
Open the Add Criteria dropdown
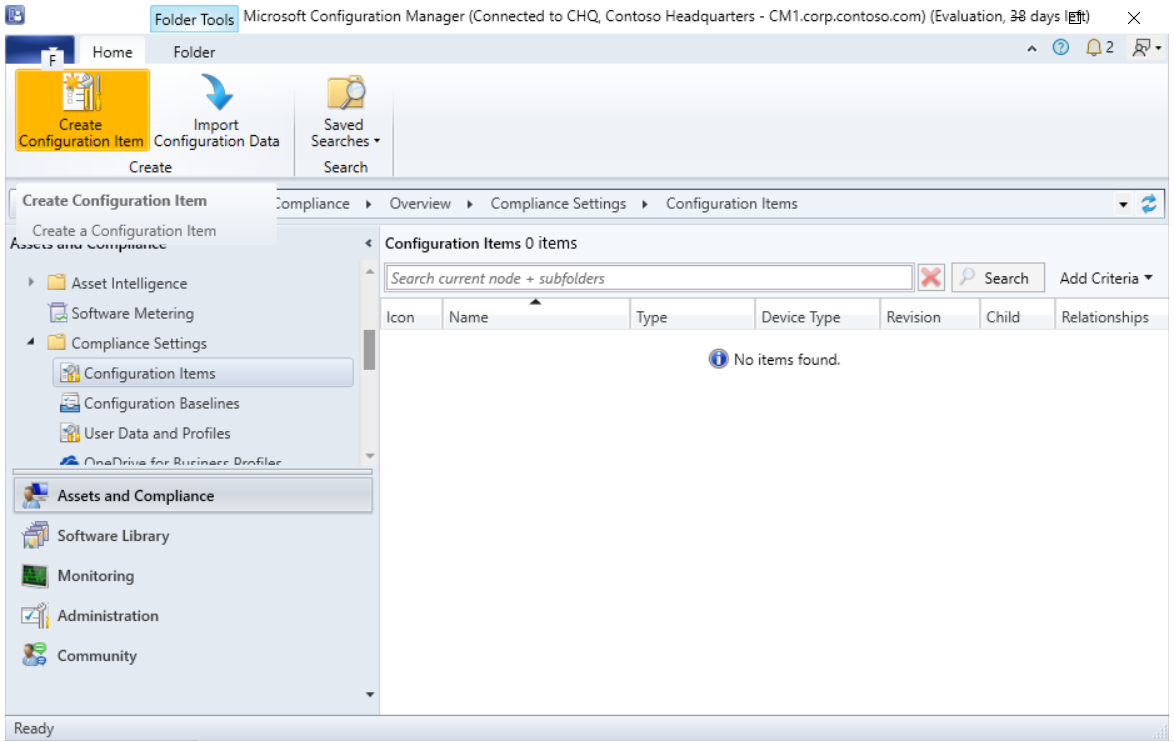pos(1106,278)
